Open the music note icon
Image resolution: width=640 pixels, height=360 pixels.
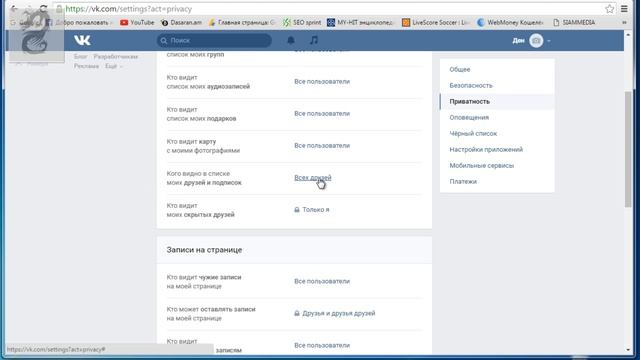point(313,40)
